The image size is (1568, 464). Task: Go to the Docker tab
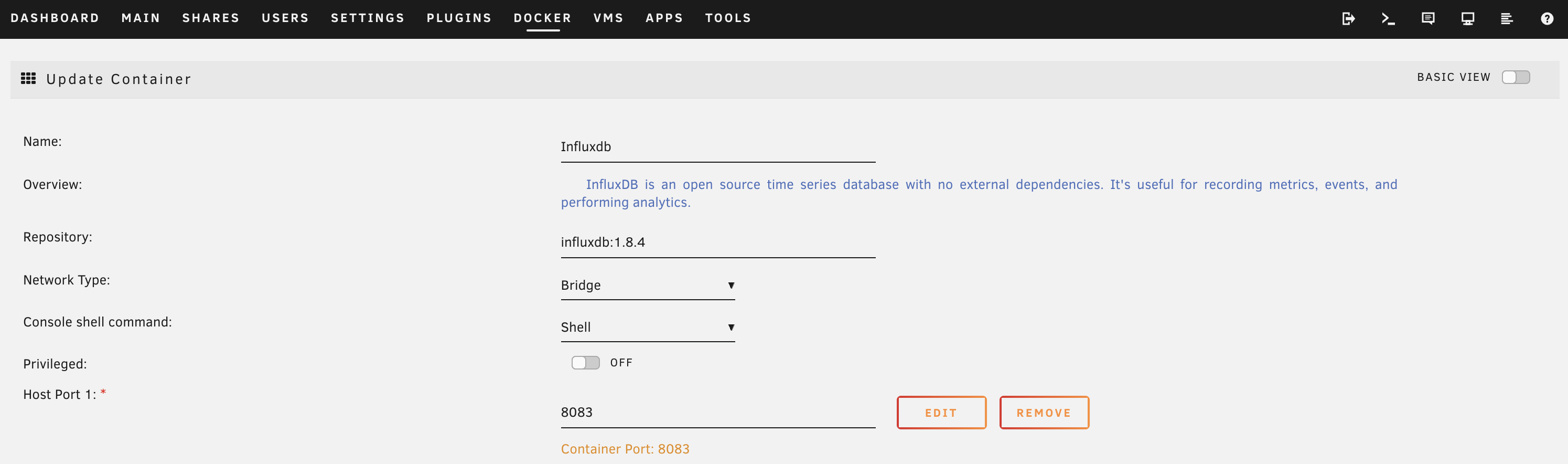(x=542, y=18)
